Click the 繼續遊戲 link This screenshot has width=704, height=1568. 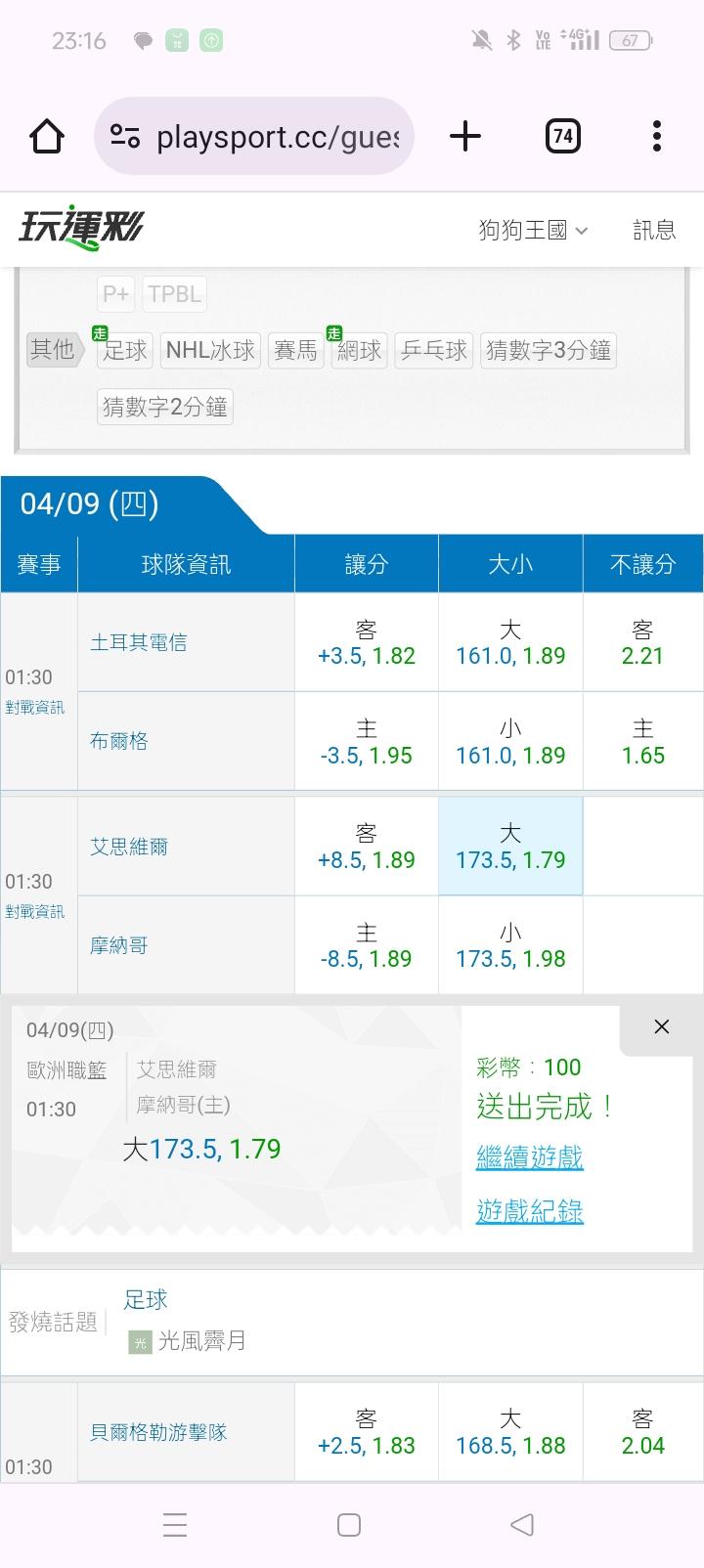pos(529,1157)
